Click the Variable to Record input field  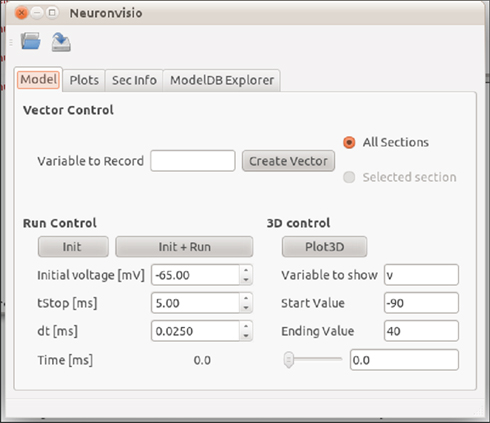click(193, 161)
